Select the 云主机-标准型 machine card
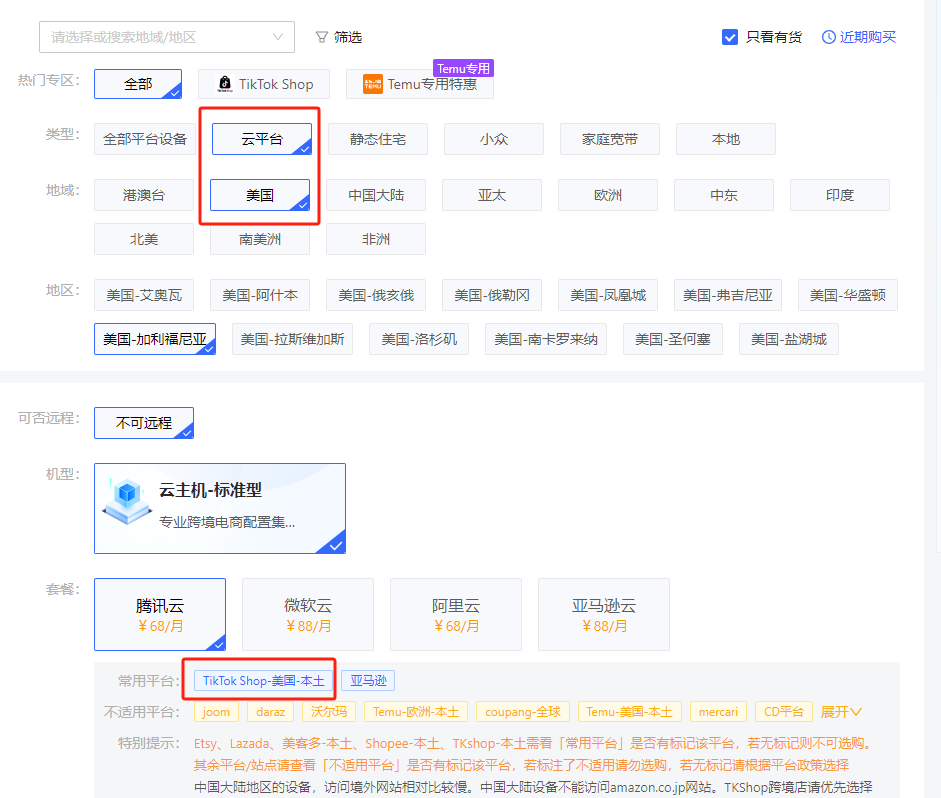 [x=220, y=508]
